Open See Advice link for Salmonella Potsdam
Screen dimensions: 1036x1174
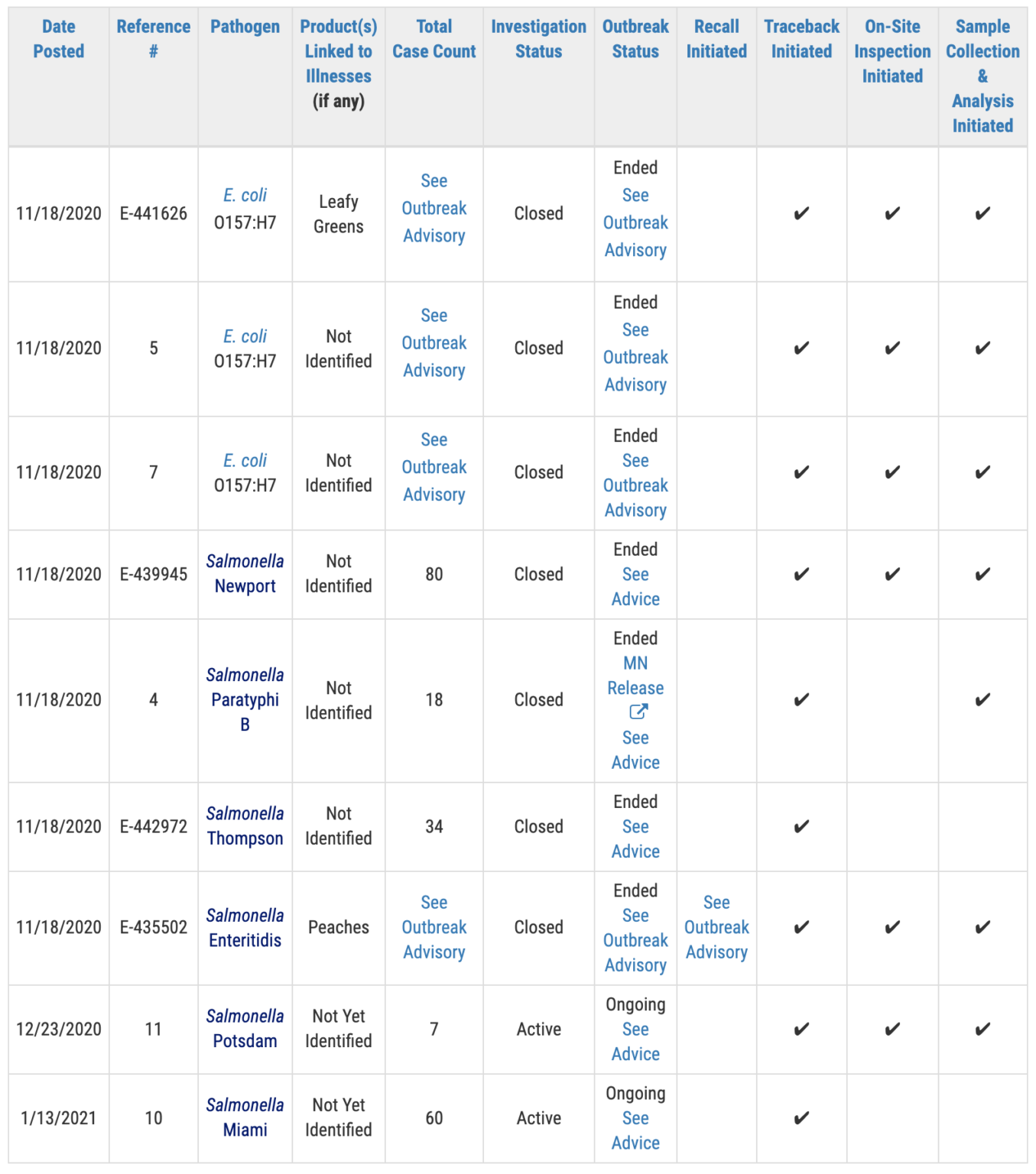[x=635, y=1042]
